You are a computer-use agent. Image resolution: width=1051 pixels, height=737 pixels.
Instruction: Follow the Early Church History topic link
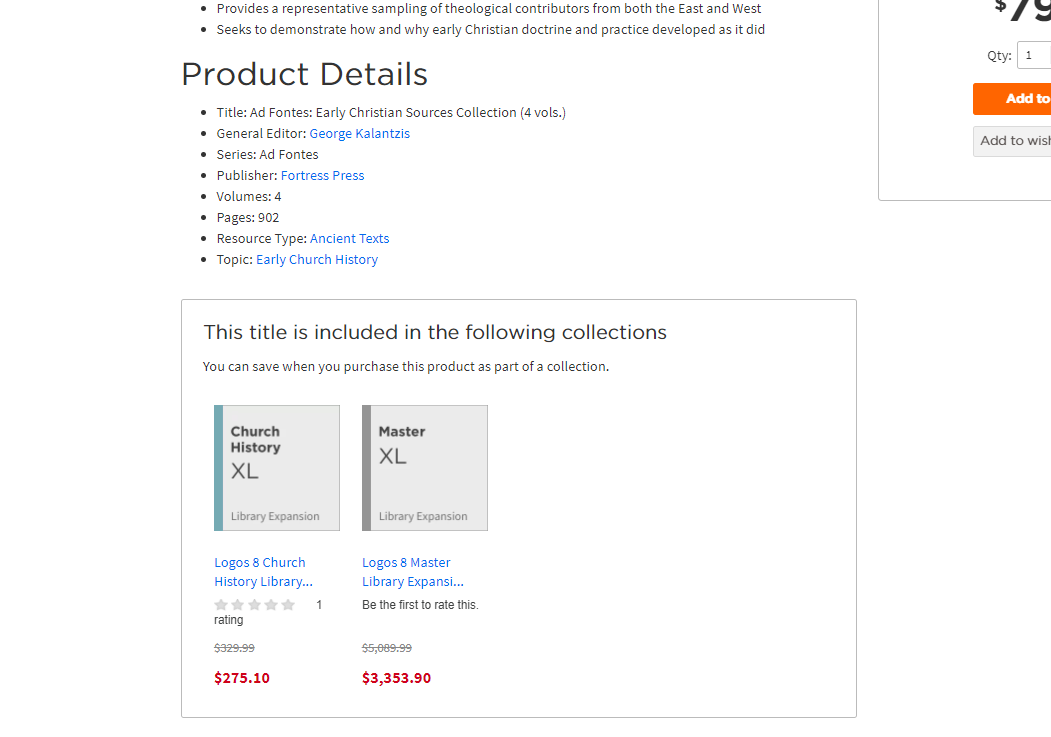click(x=316, y=259)
